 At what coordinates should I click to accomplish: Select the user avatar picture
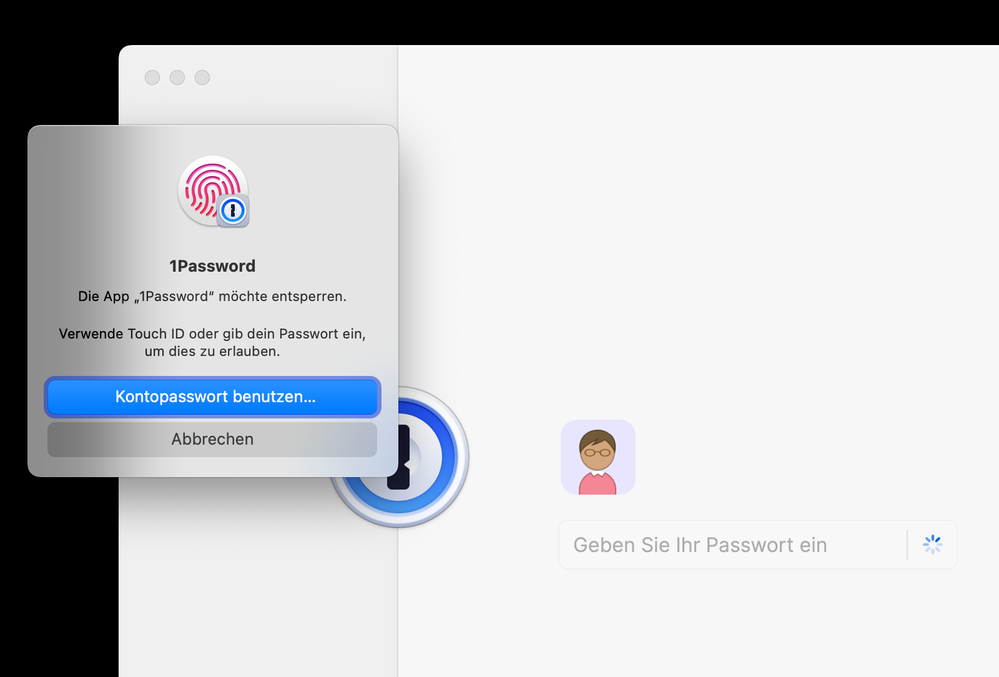click(x=598, y=457)
